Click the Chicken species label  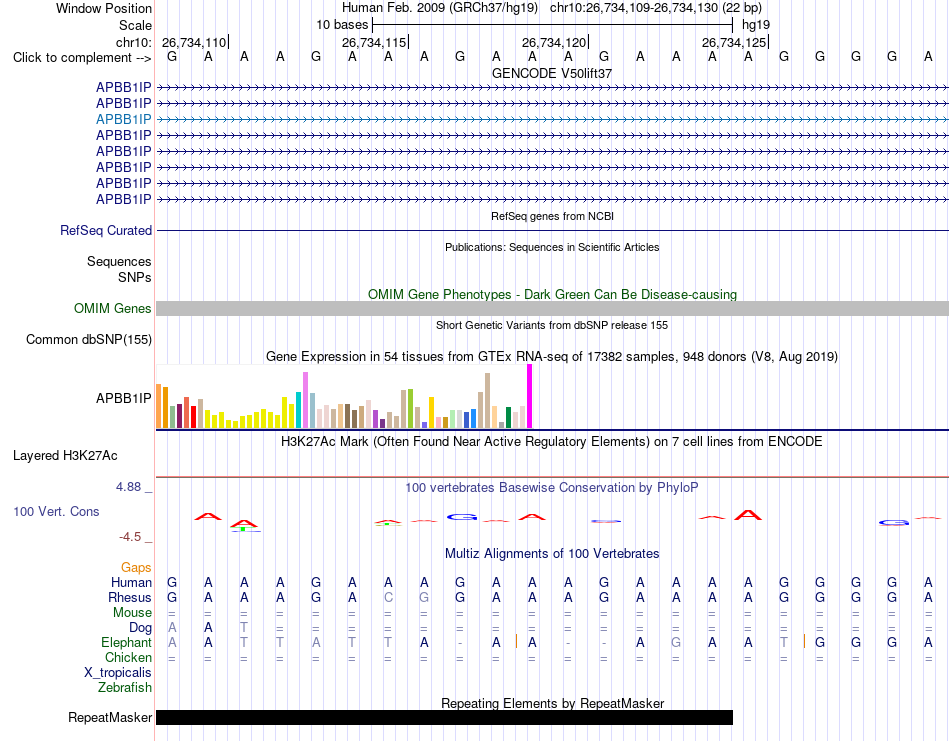(128, 657)
